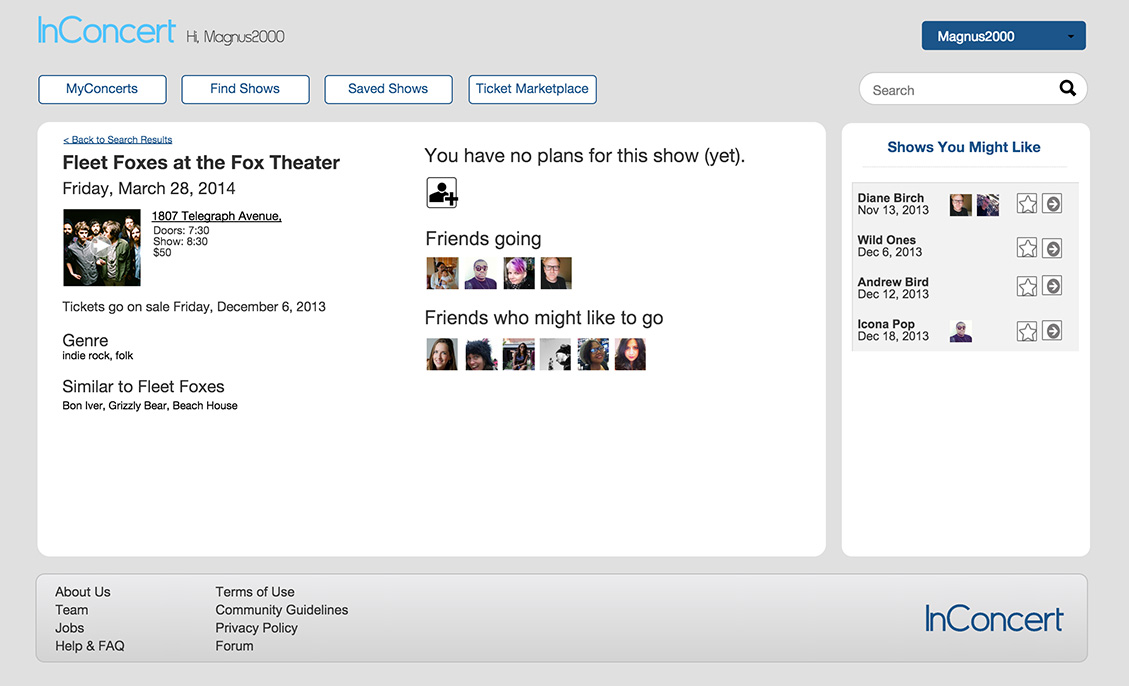
Task: Click the Diane Birch show title
Action: click(891, 198)
